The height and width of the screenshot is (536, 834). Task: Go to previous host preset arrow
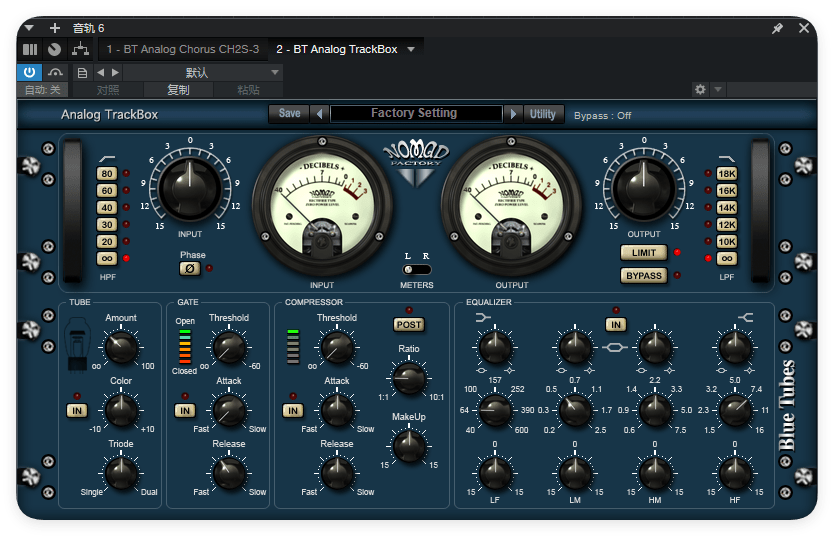pos(101,72)
